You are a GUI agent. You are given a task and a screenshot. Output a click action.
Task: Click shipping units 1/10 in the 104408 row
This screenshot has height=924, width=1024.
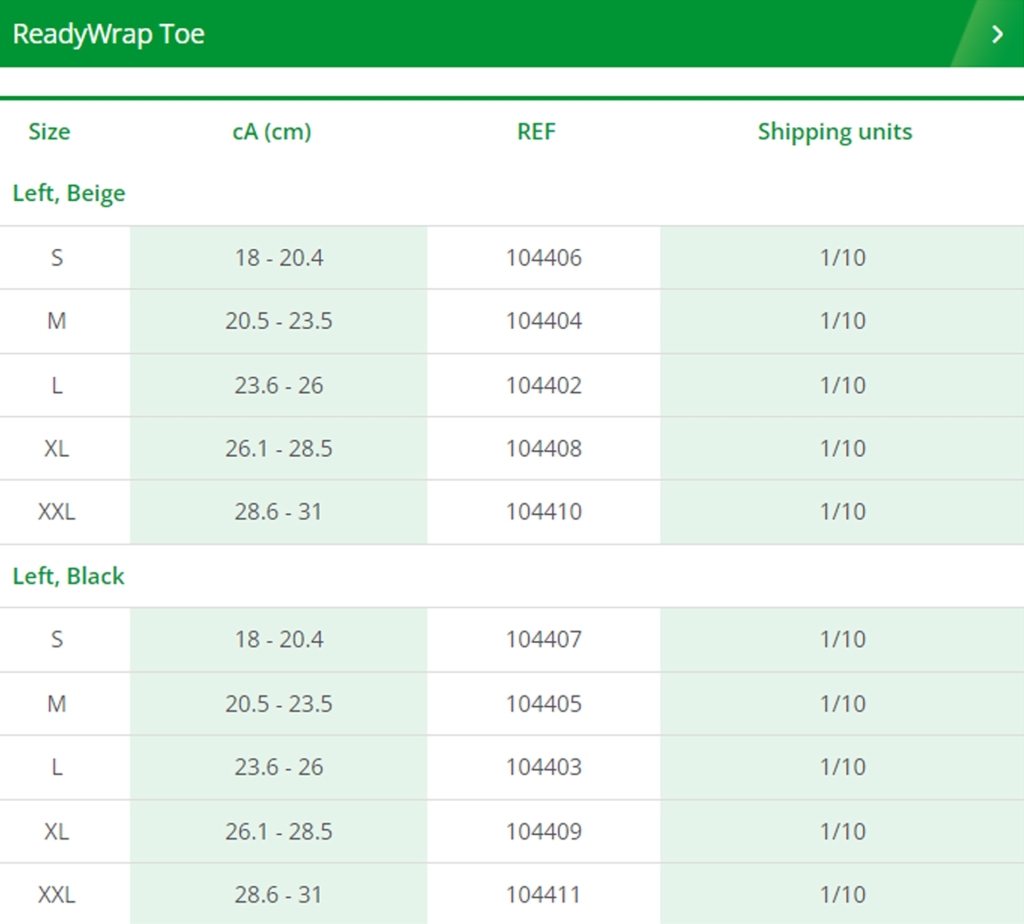pyautogui.click(x=842, y=449)
